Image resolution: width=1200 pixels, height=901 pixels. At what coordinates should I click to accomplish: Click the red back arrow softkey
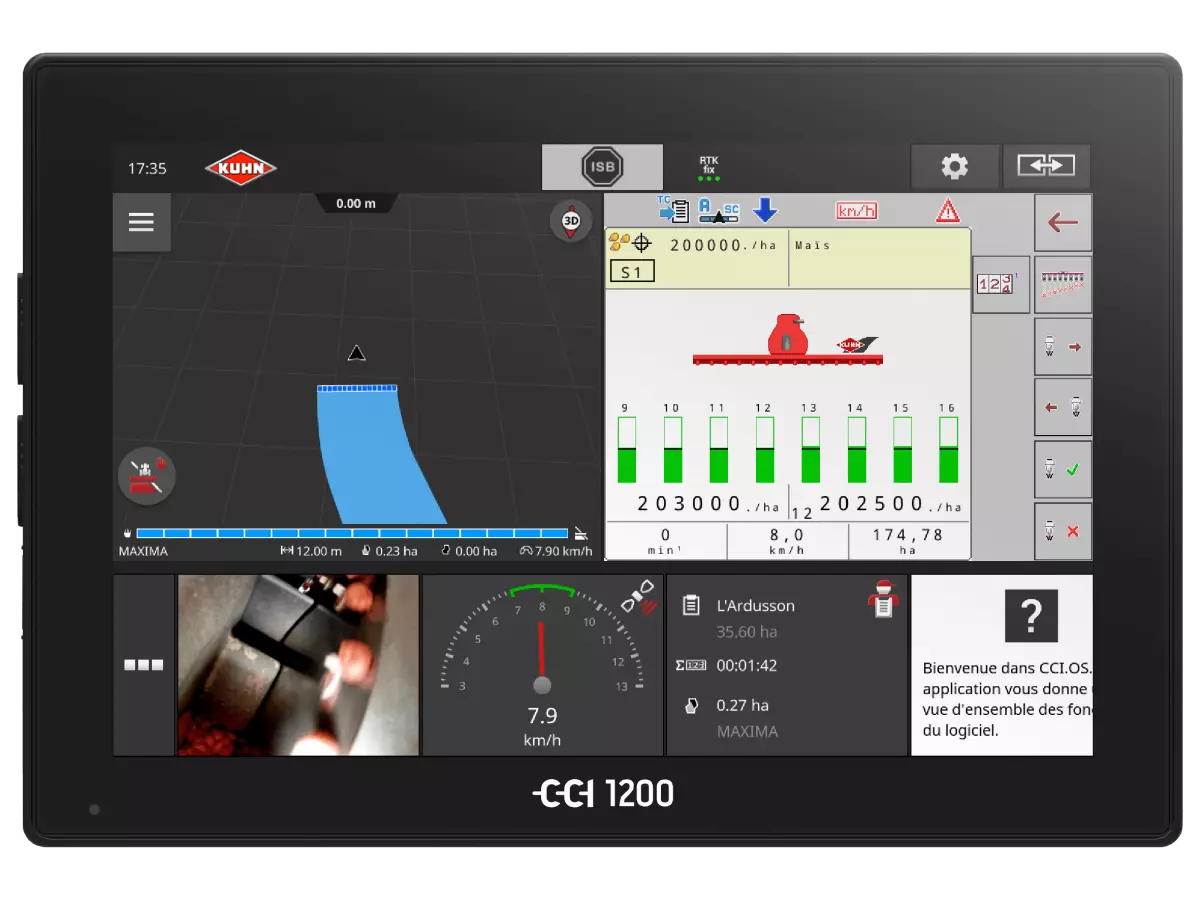1062,223
